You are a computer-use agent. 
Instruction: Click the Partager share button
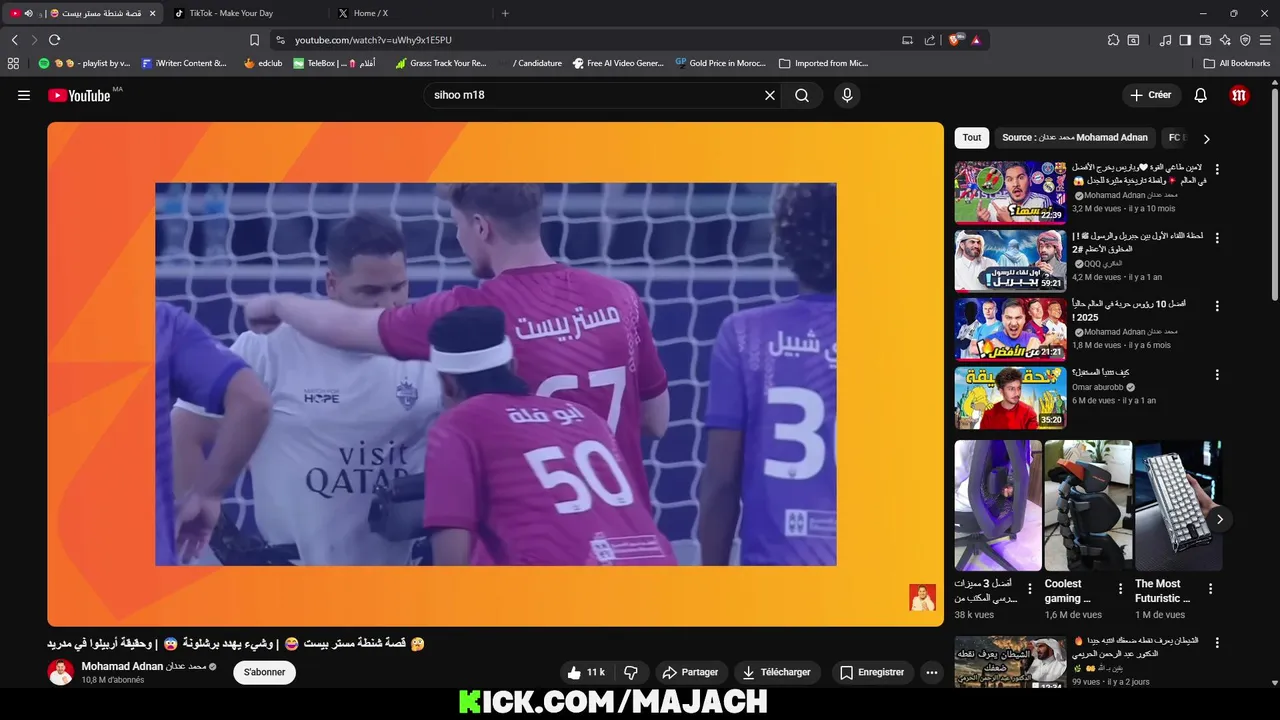point(691,673)
